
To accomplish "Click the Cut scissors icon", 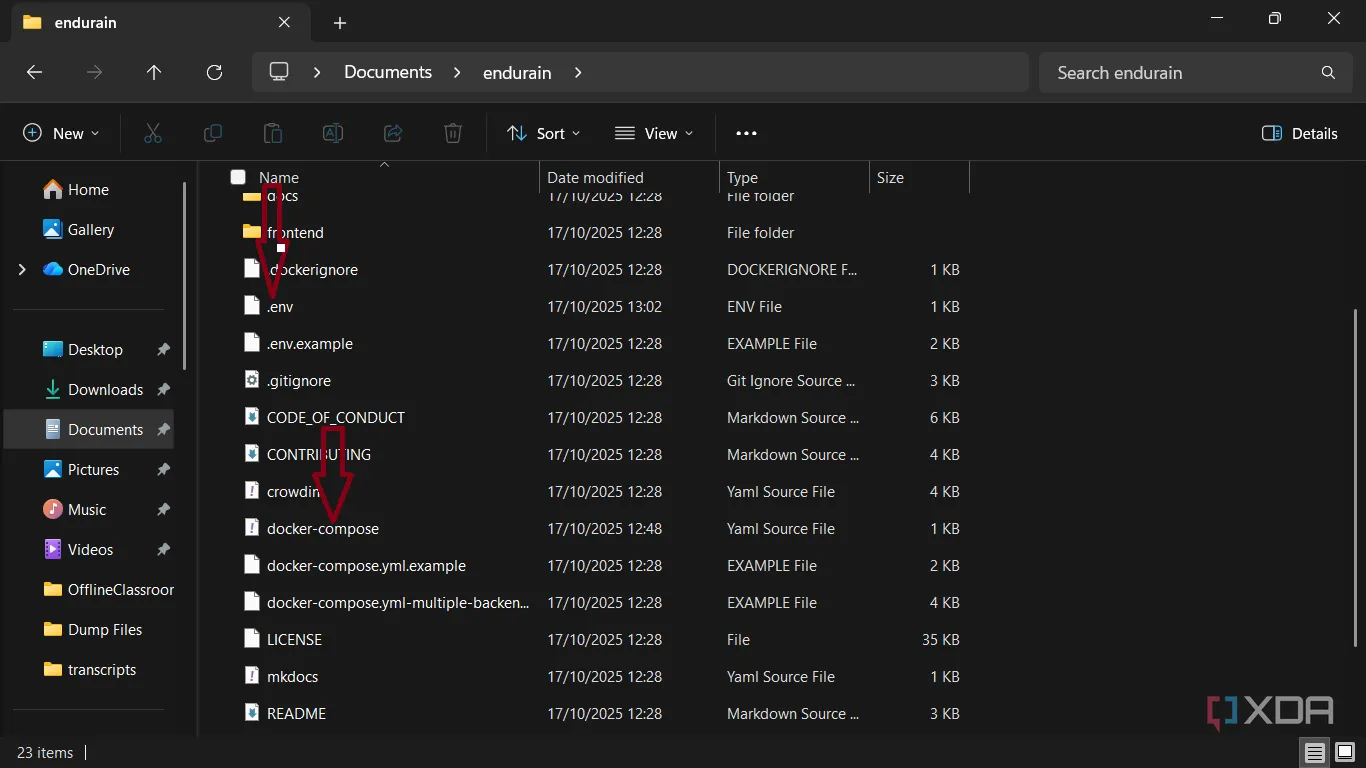I will tap(153, 133).
